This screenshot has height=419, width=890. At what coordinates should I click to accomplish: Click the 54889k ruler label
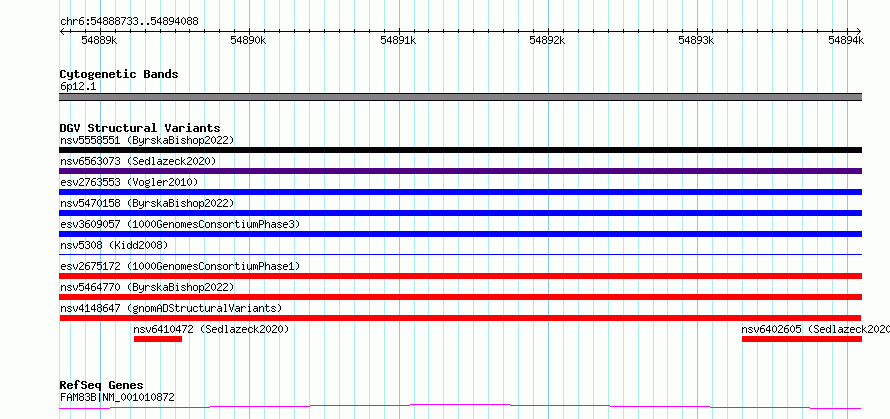[x=99, y=40]
